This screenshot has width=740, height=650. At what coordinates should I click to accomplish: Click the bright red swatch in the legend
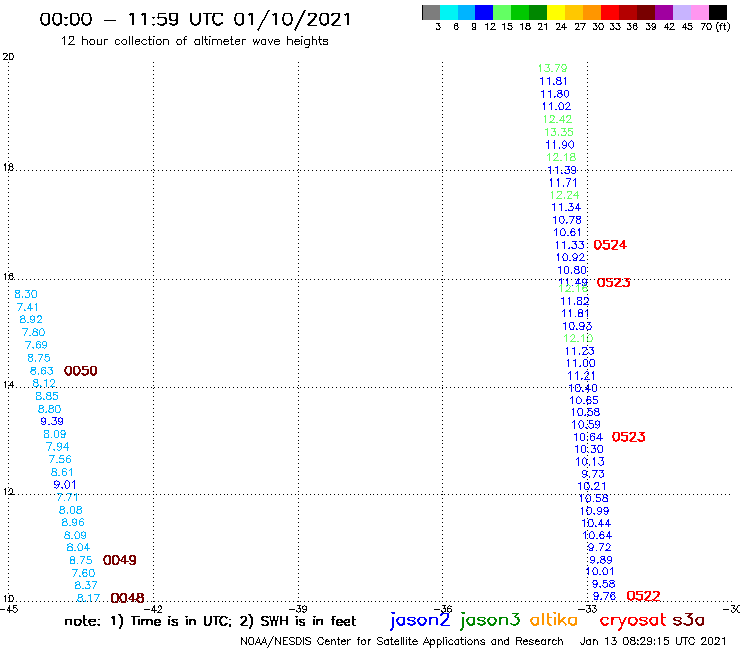coord(610,12)
